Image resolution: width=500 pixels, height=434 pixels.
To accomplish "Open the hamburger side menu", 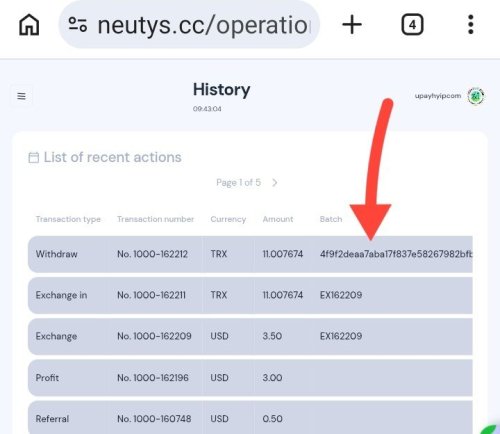I will tap(21, 96).
